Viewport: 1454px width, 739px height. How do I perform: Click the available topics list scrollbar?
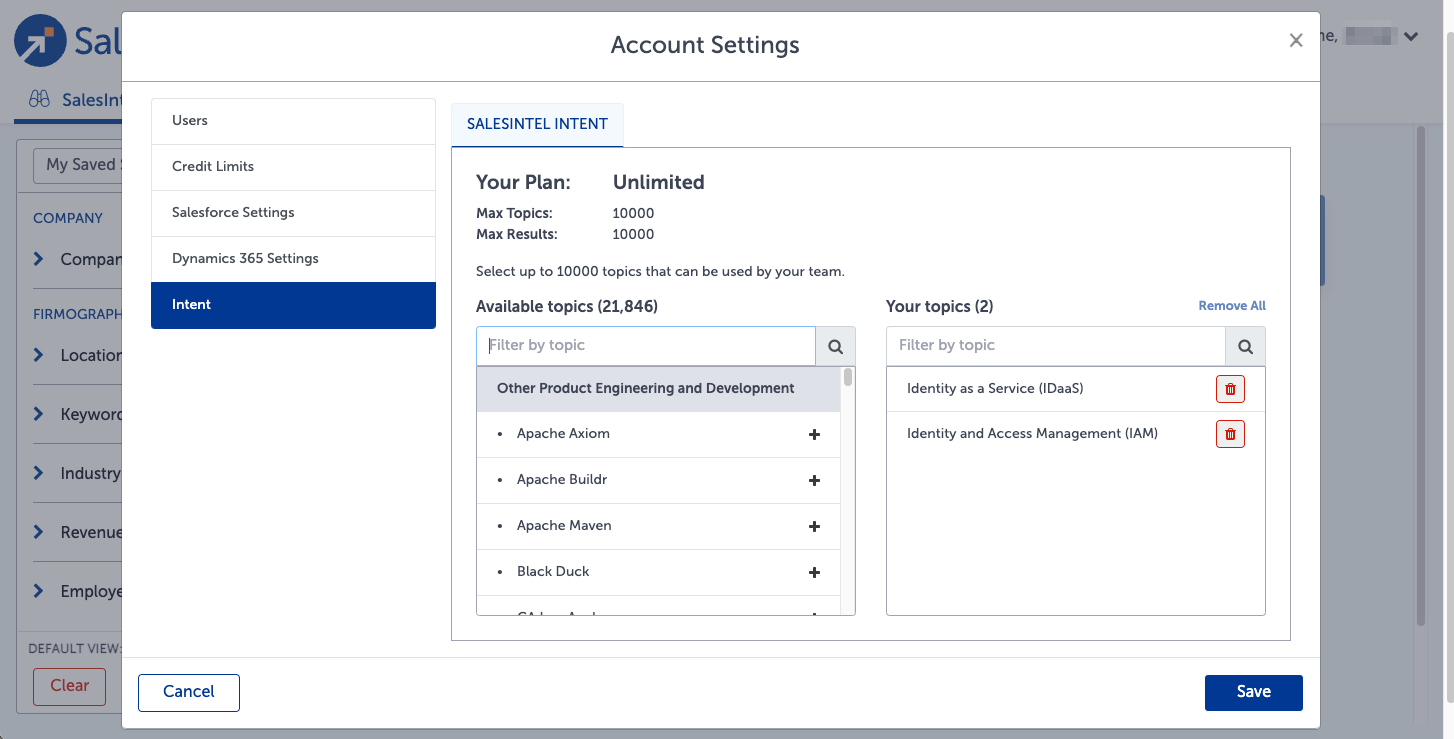(x=848, y=377)
